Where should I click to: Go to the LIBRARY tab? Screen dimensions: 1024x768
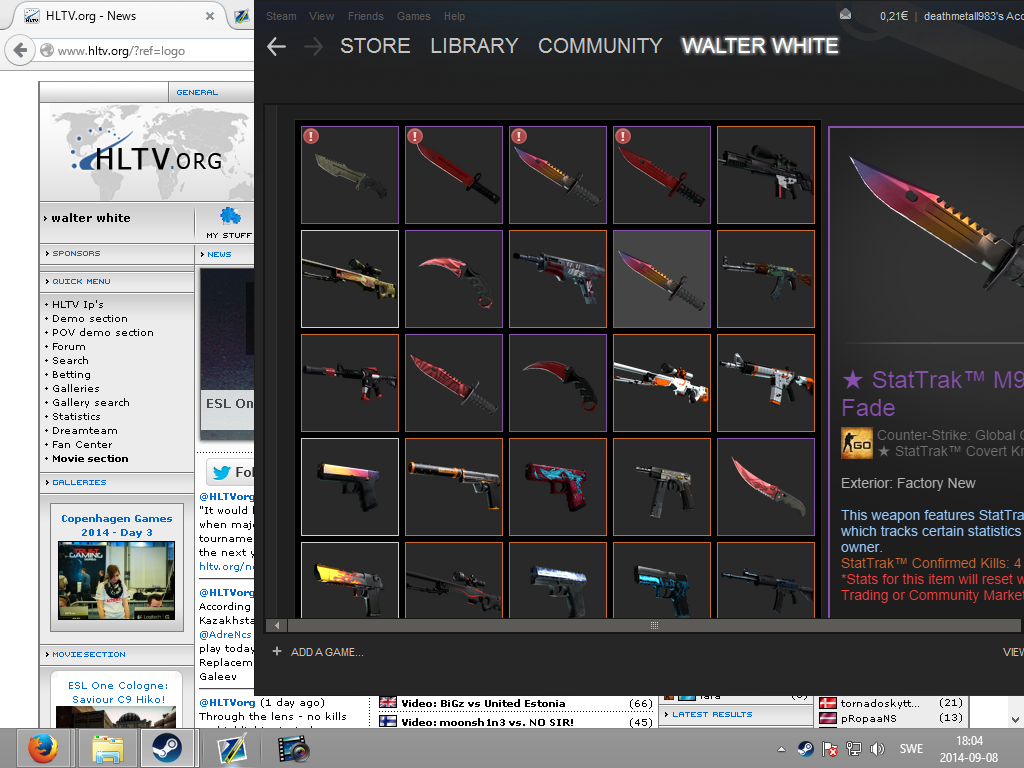click(x=474, y=46)
